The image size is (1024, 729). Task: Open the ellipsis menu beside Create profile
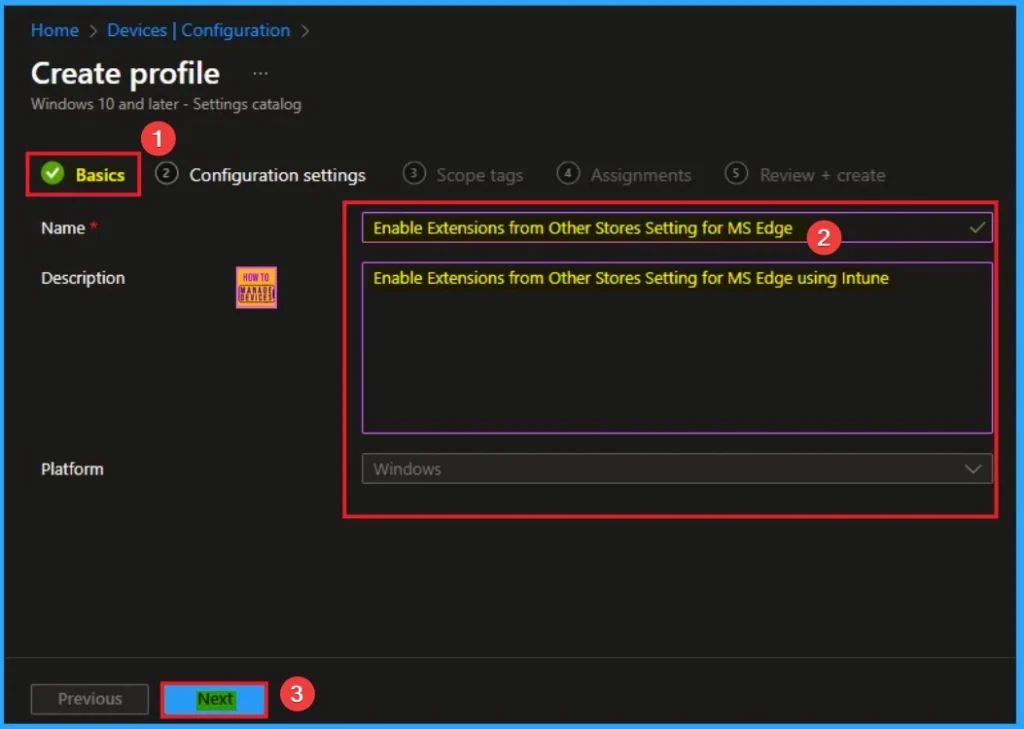tap(259, 72)
